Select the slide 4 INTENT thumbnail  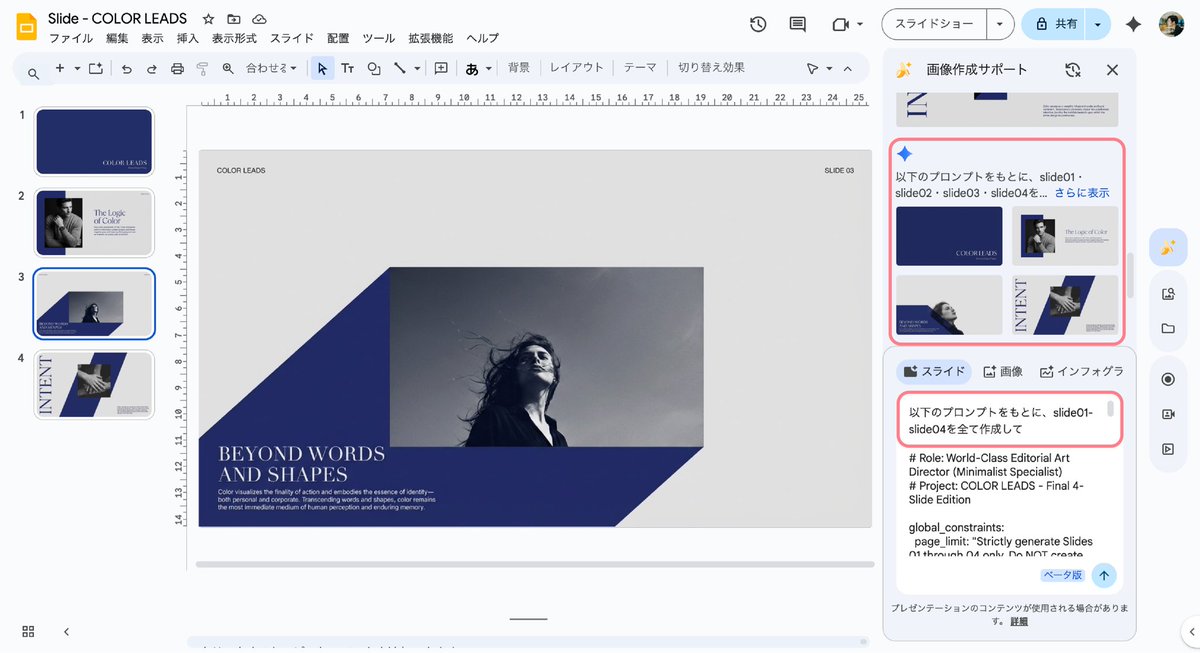click(x=94, y=384)
